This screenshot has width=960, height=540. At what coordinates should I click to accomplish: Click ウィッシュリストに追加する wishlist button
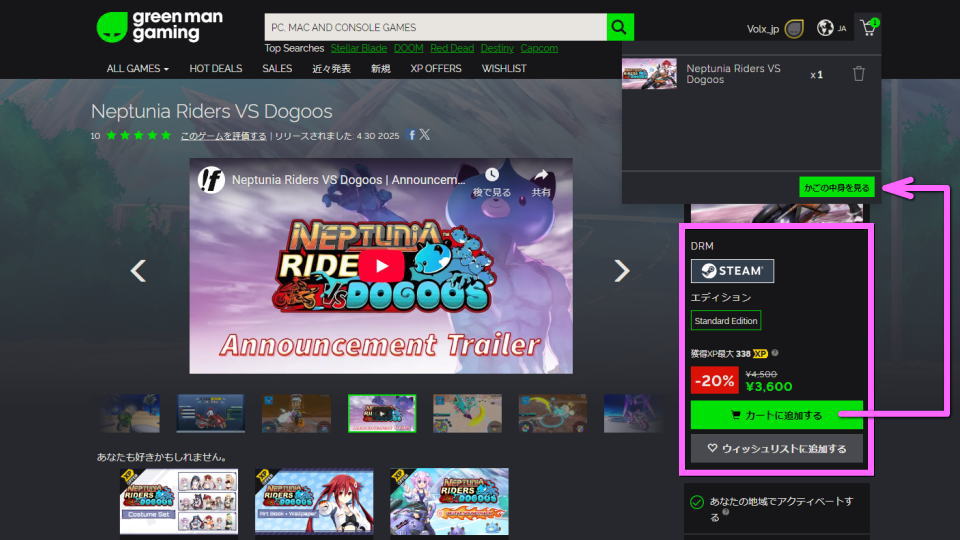click(x=776, y=449)
